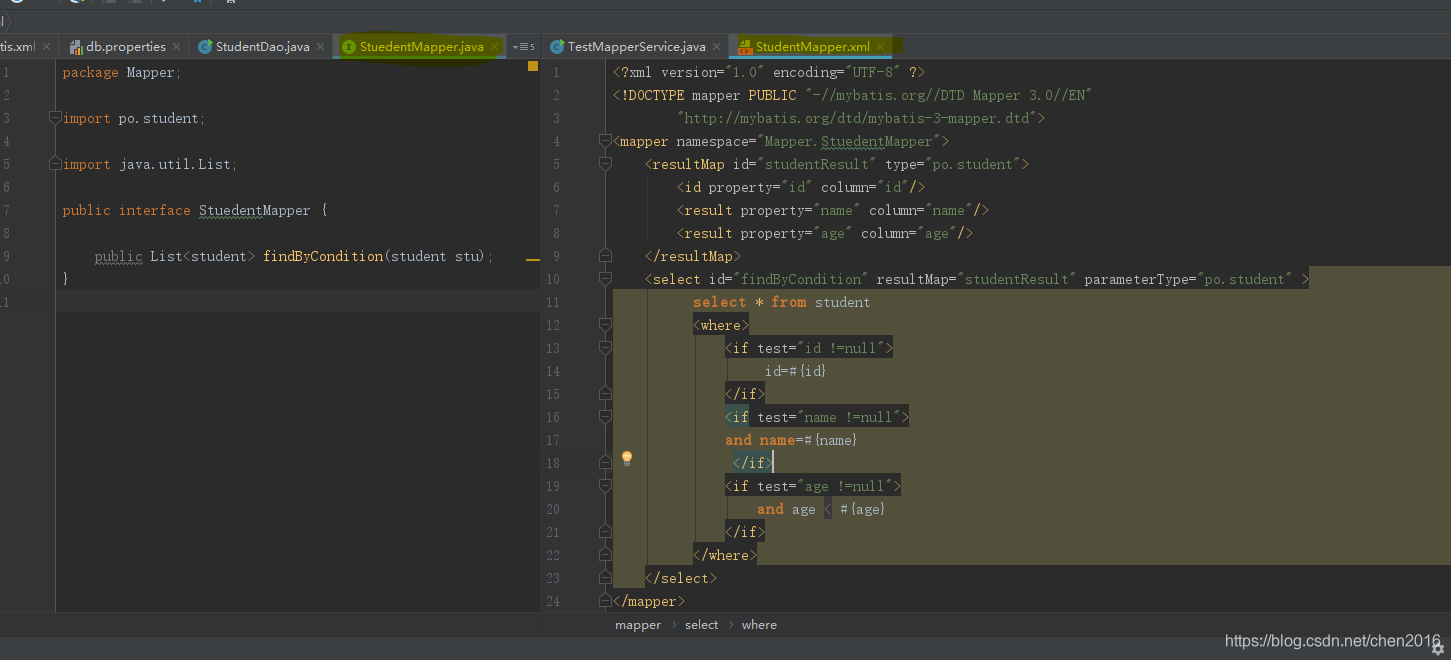Click the fold end marker at </resultMap>
The width and height of the screenshot is (1451, 660).
pyautogui.click(x=605, y=256)
